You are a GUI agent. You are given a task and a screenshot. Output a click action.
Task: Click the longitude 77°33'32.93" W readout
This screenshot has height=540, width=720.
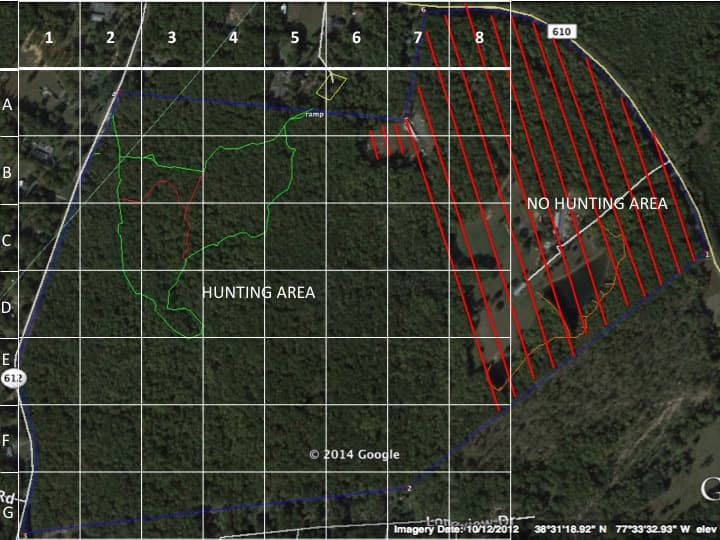651,529
